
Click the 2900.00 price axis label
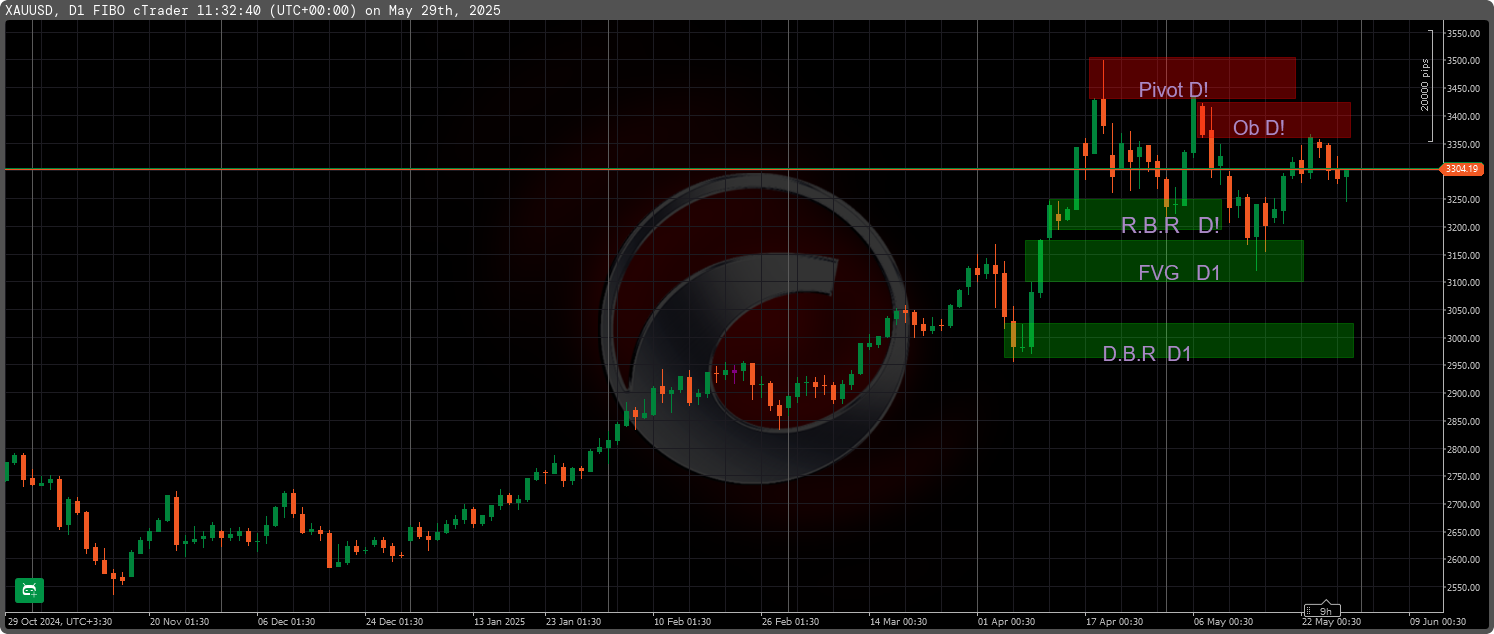point(1462,394)
